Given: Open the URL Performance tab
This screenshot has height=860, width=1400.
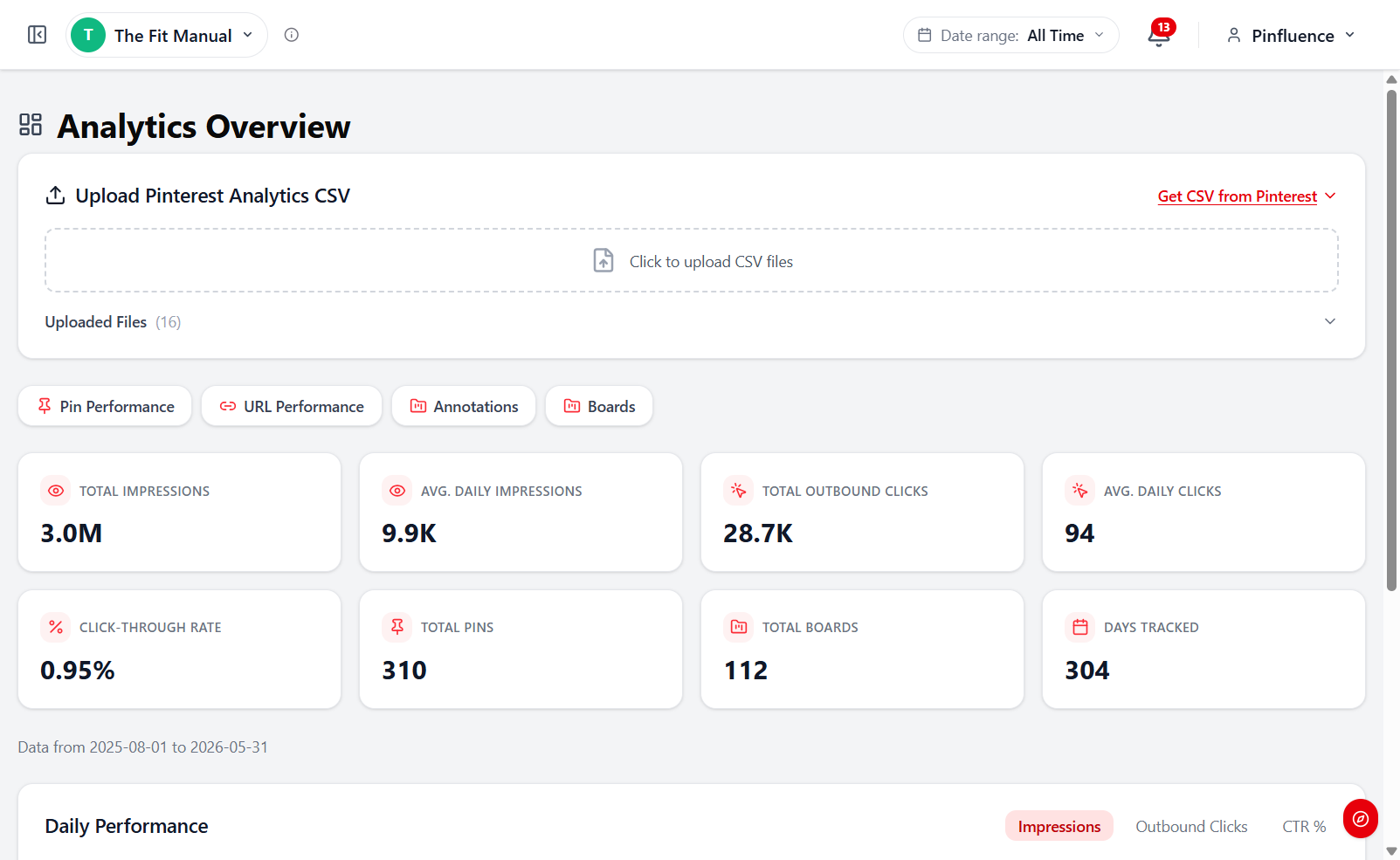Looking at the screenshot, I should [x=292, y=406].
